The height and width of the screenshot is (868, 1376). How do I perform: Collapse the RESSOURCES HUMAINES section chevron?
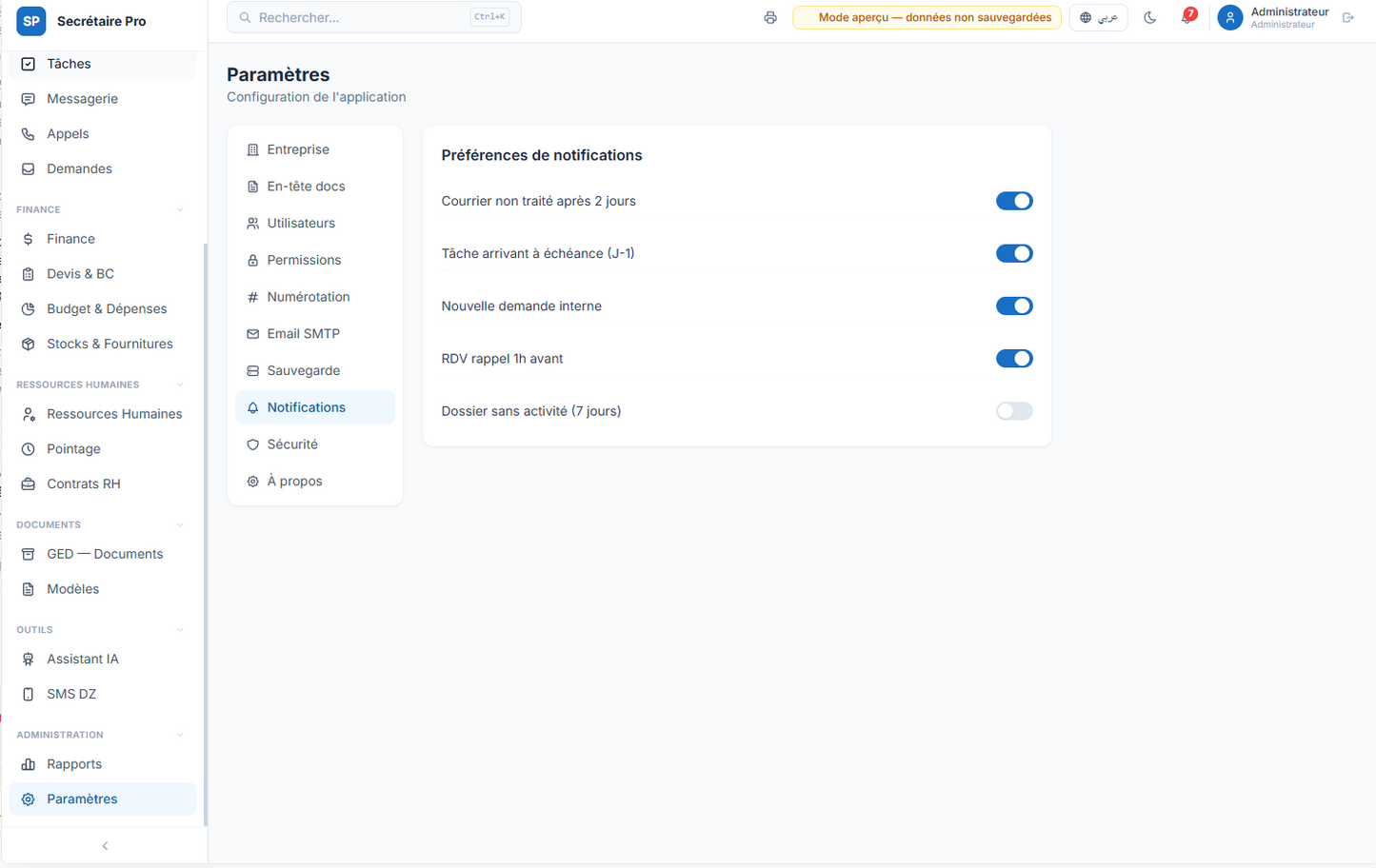pyautogui.click(x=180, y=385)
